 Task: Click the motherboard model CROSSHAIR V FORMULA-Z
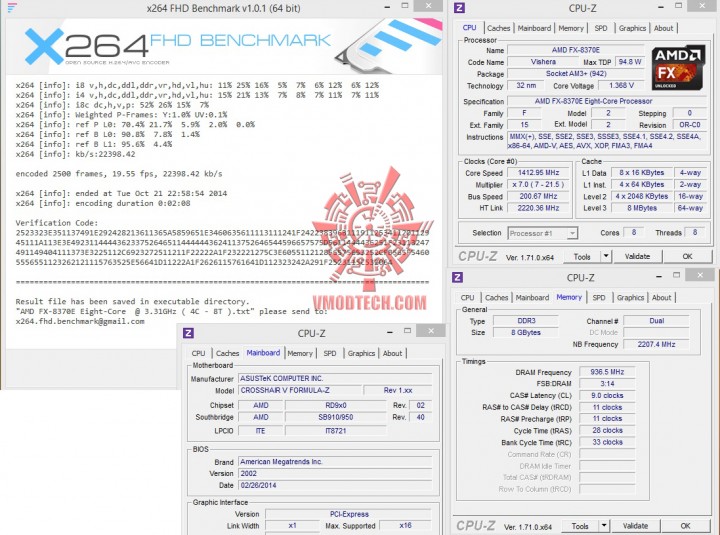click(x=300, y=390)
